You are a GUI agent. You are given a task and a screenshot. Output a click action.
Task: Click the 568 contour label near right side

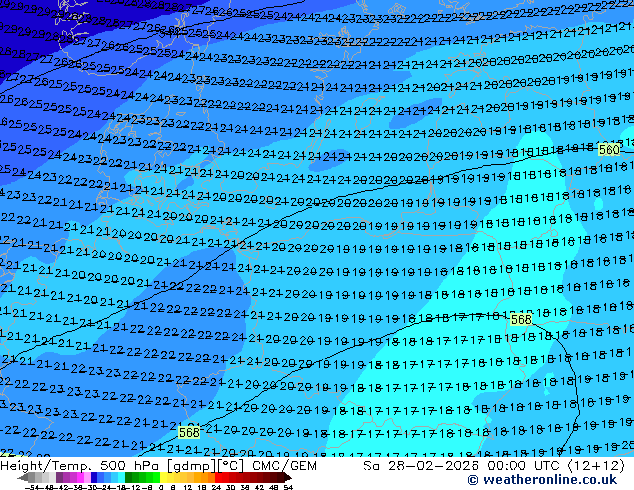point(520,320)
